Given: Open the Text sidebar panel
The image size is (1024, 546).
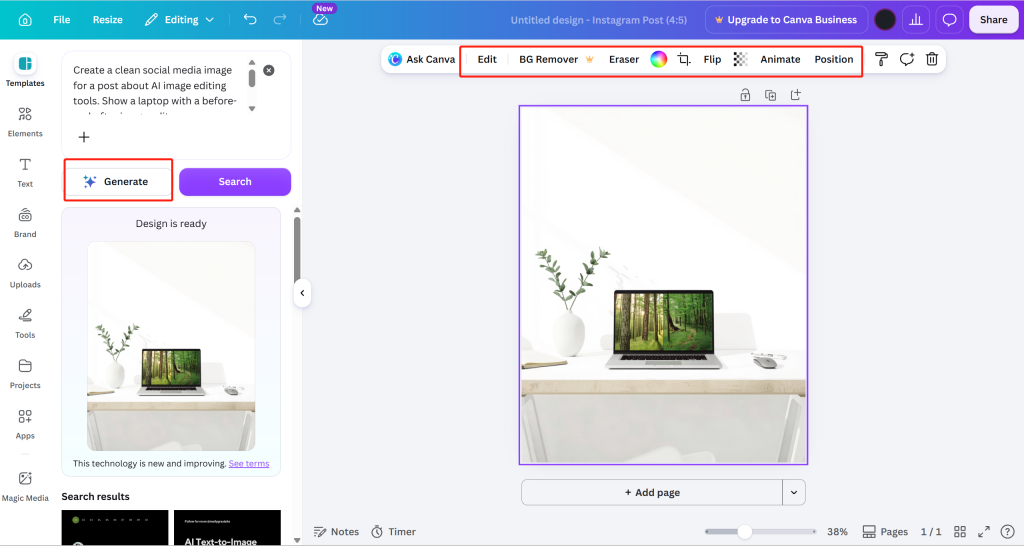Looking at the screenshot, I should click(25, 172).
